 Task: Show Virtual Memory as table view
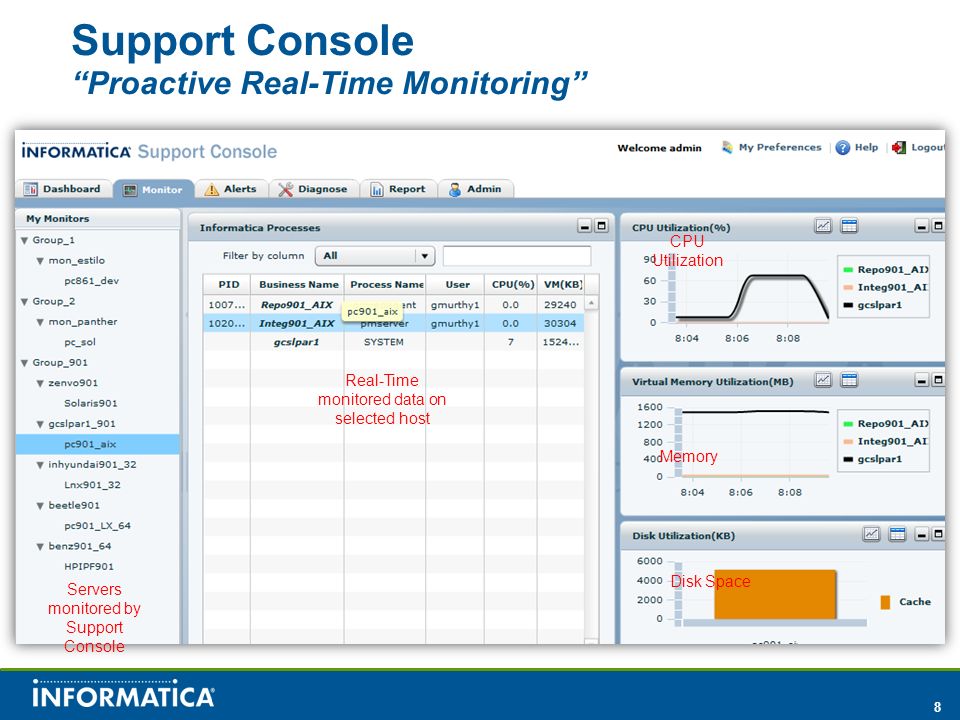[x=849, y=380]
